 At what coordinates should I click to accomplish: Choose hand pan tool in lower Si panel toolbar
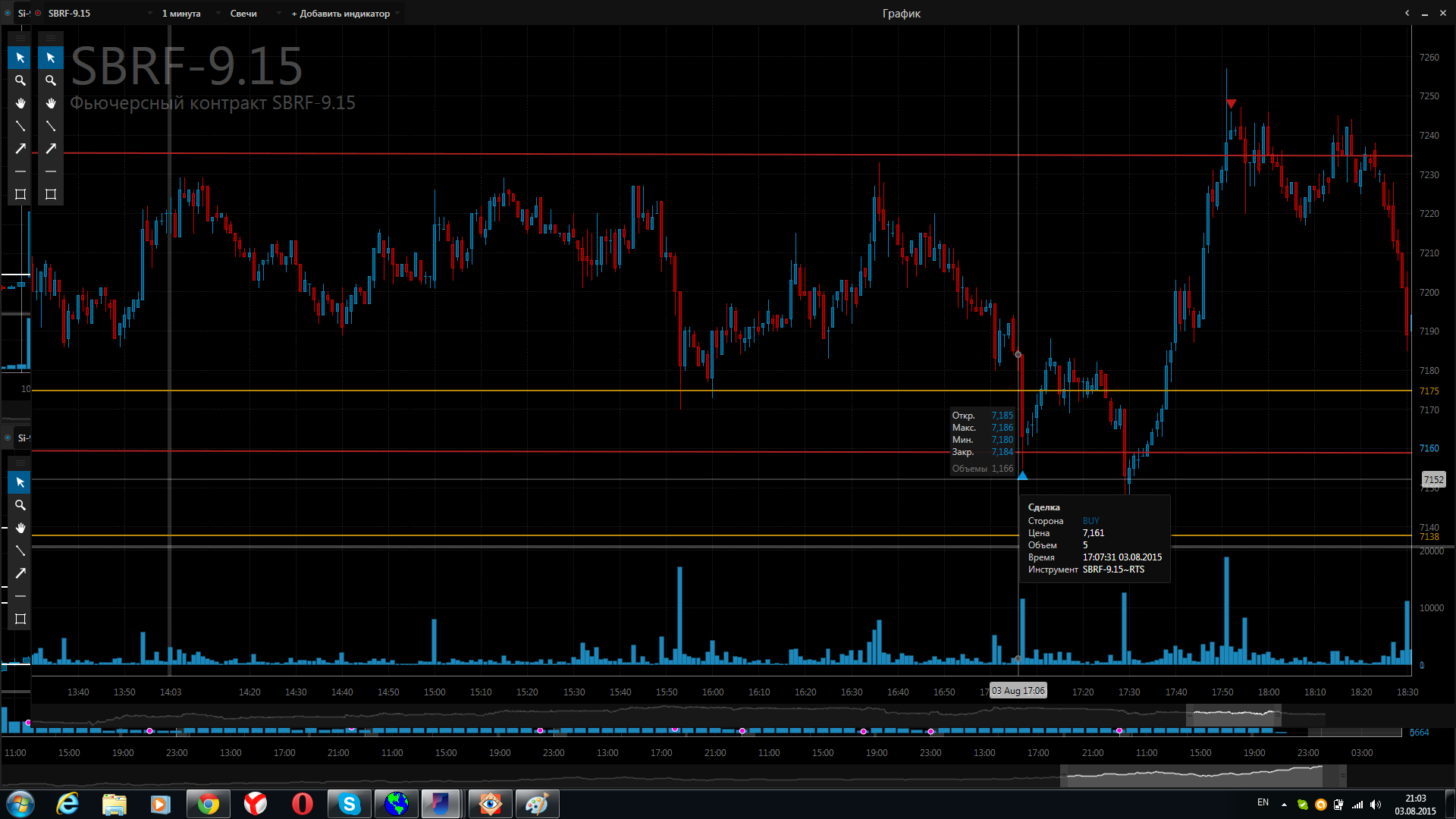pyautogui.click(x=20, y=528)
